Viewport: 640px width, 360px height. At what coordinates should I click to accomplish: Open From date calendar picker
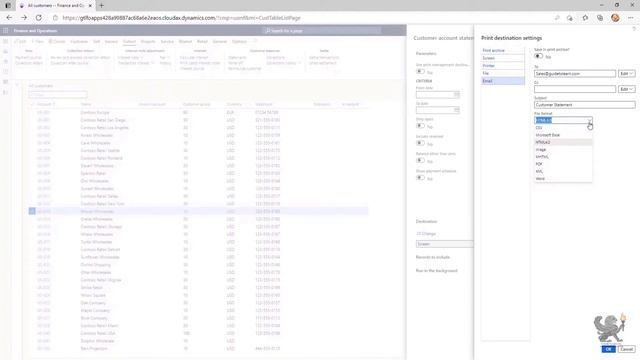456,95
